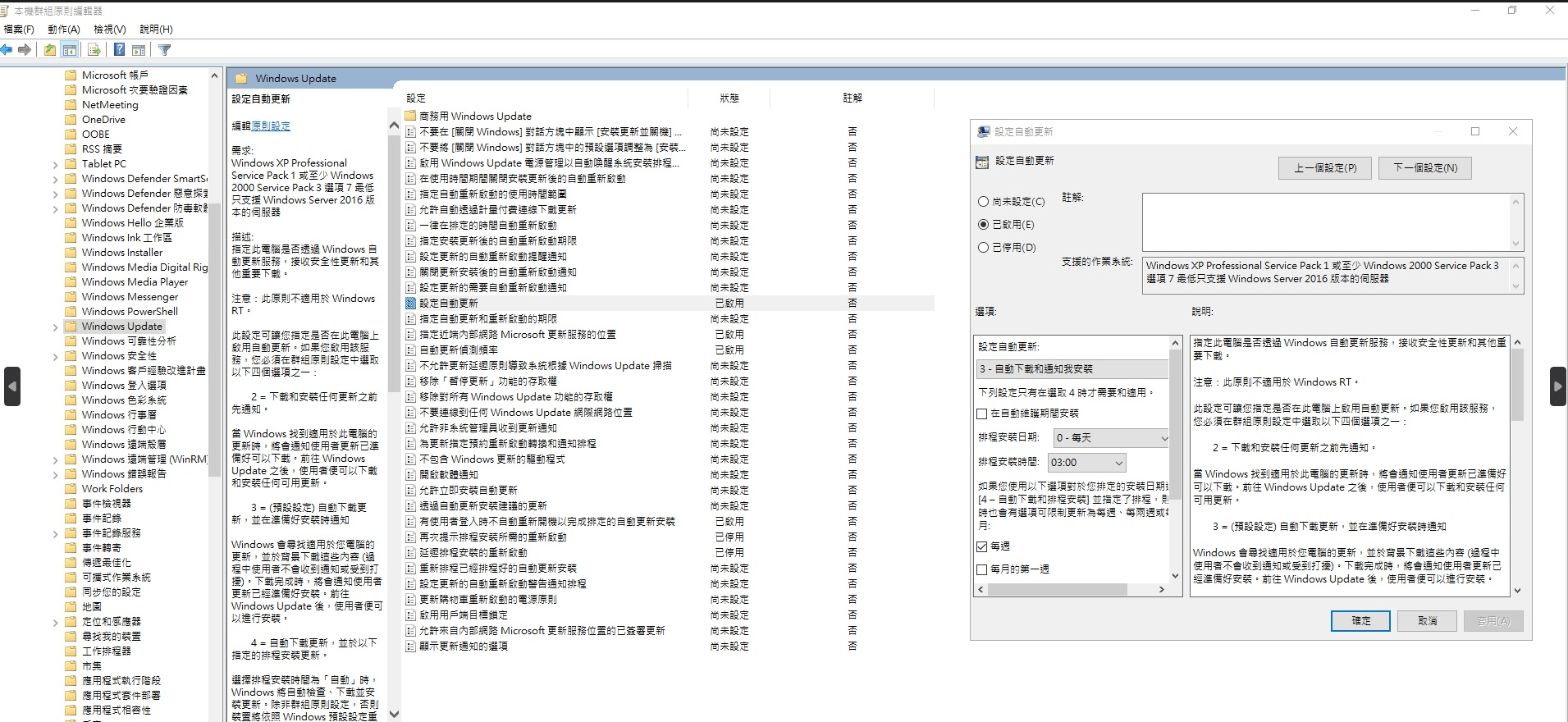
Task: Select NetMeeting folder icon in tree
Action: (70, 105)
